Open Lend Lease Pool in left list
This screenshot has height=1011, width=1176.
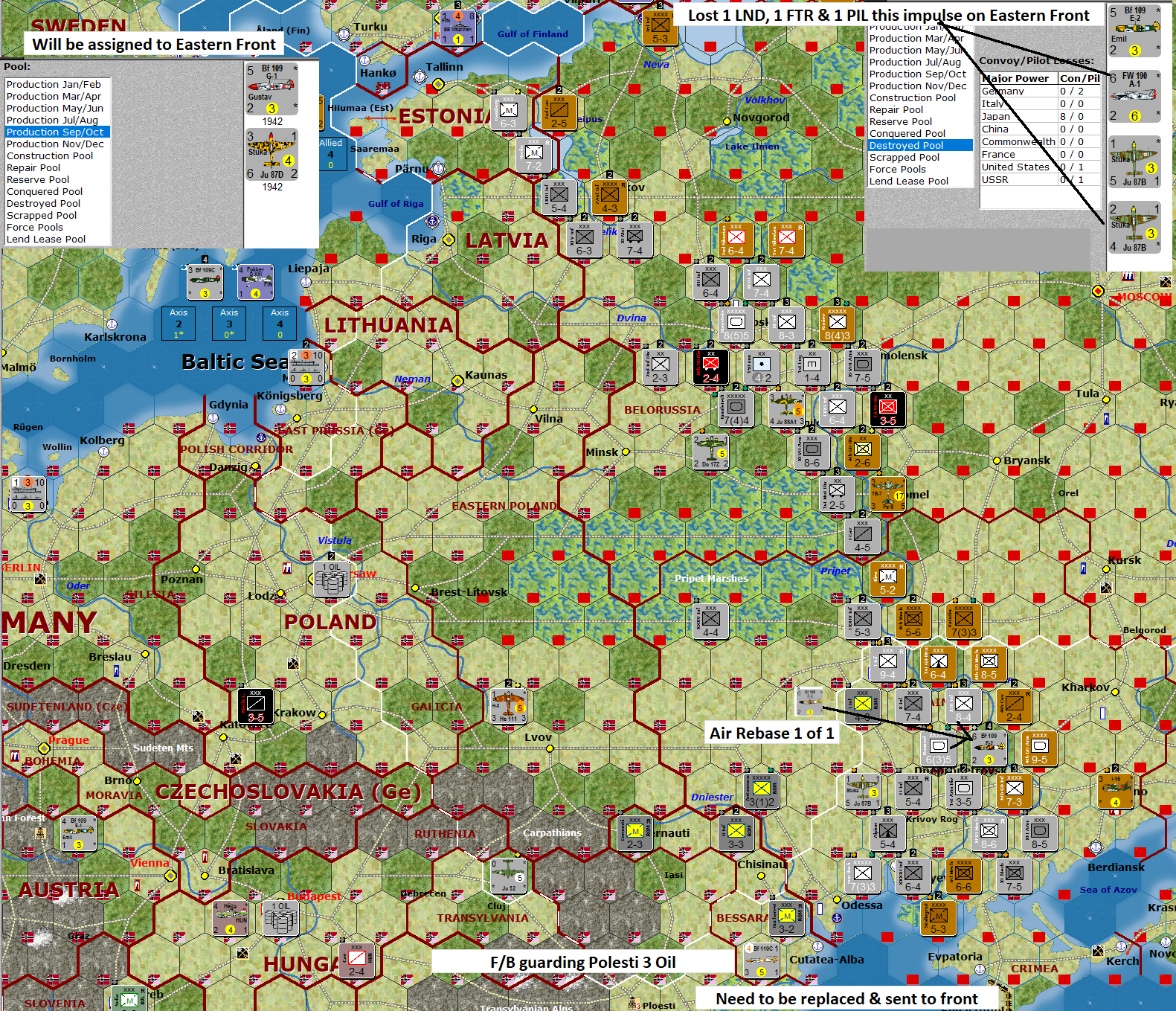coord(57,239)
